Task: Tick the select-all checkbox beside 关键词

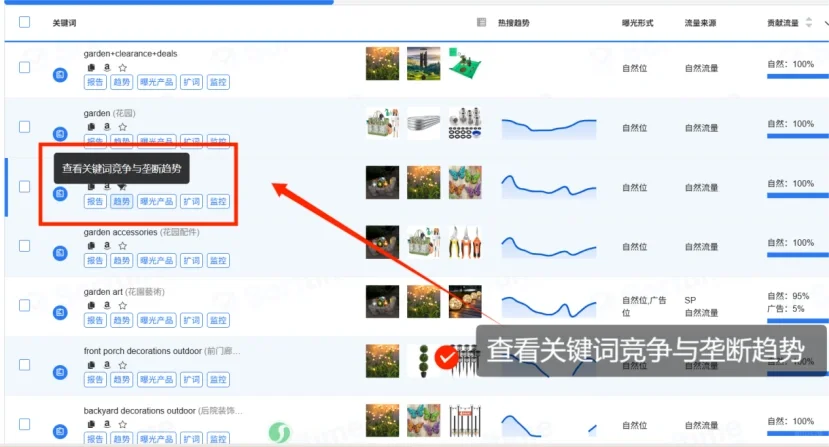Action: coord(24,22)
